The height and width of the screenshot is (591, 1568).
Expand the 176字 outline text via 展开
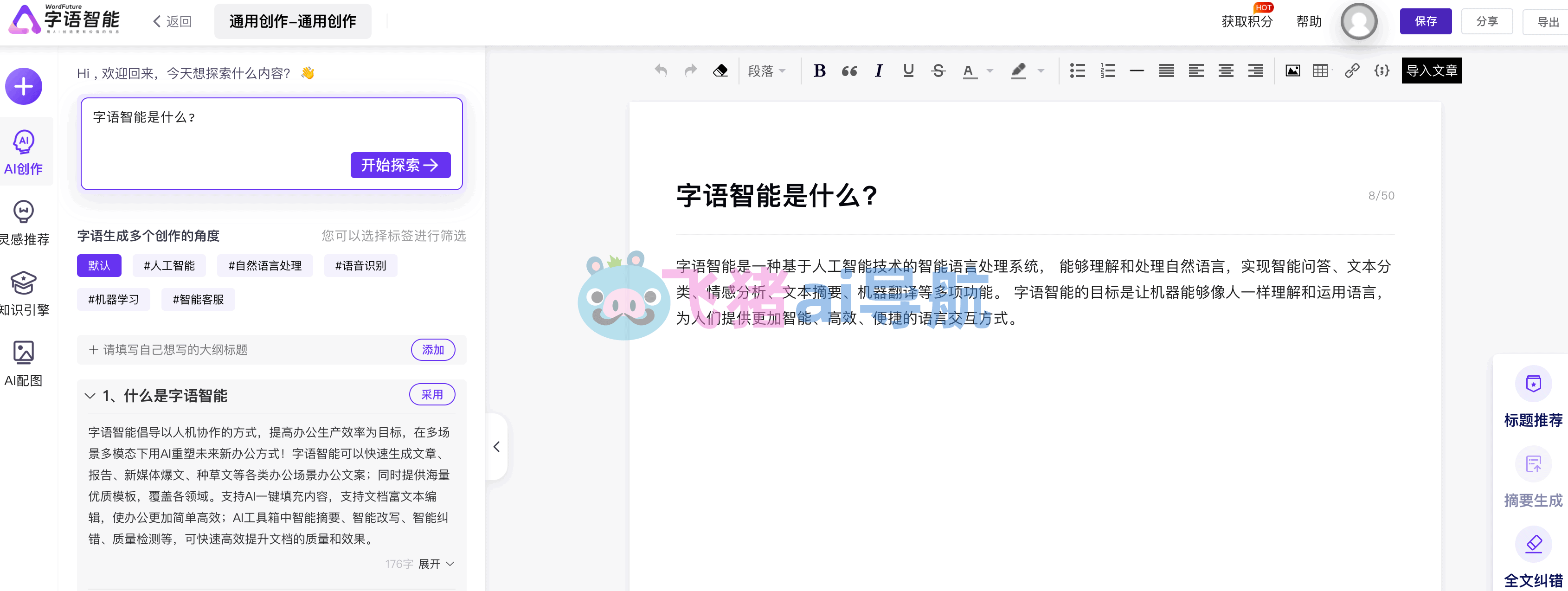pyautogui.click(x=436, y=564)
